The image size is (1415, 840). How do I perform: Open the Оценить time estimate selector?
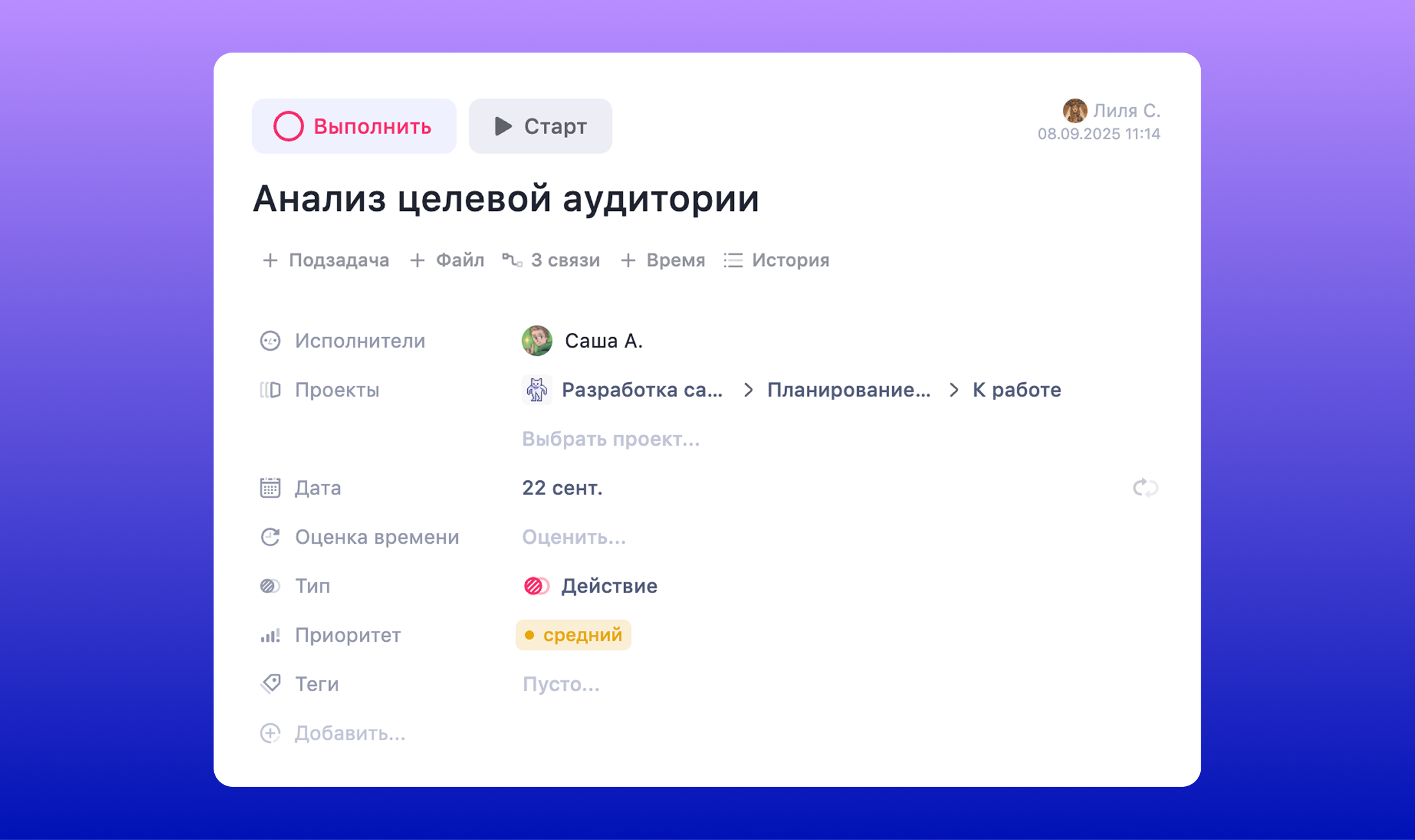(x=573, y=537)
